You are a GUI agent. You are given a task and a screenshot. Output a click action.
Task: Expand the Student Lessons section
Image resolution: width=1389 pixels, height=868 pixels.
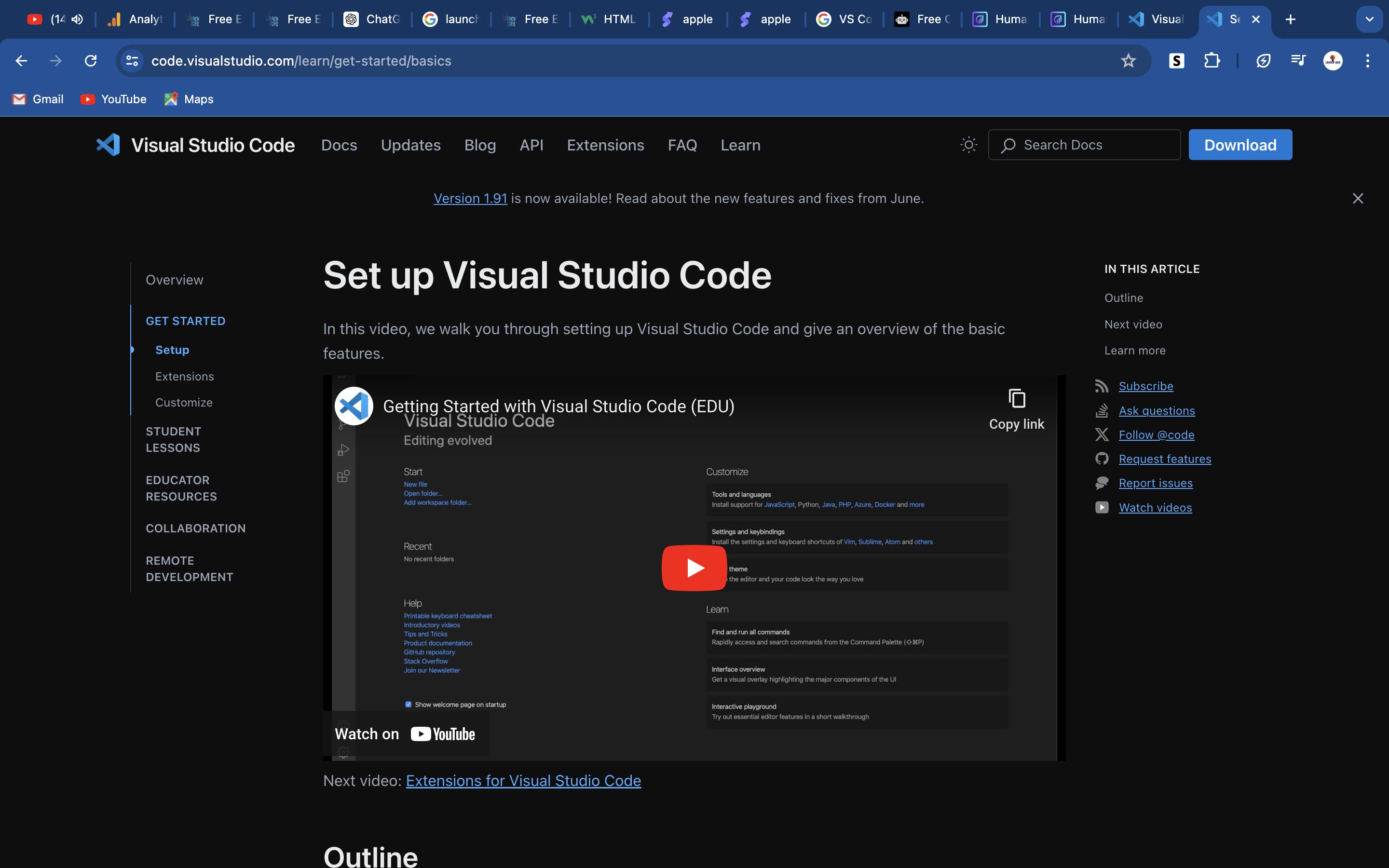(x=173, y=439)
